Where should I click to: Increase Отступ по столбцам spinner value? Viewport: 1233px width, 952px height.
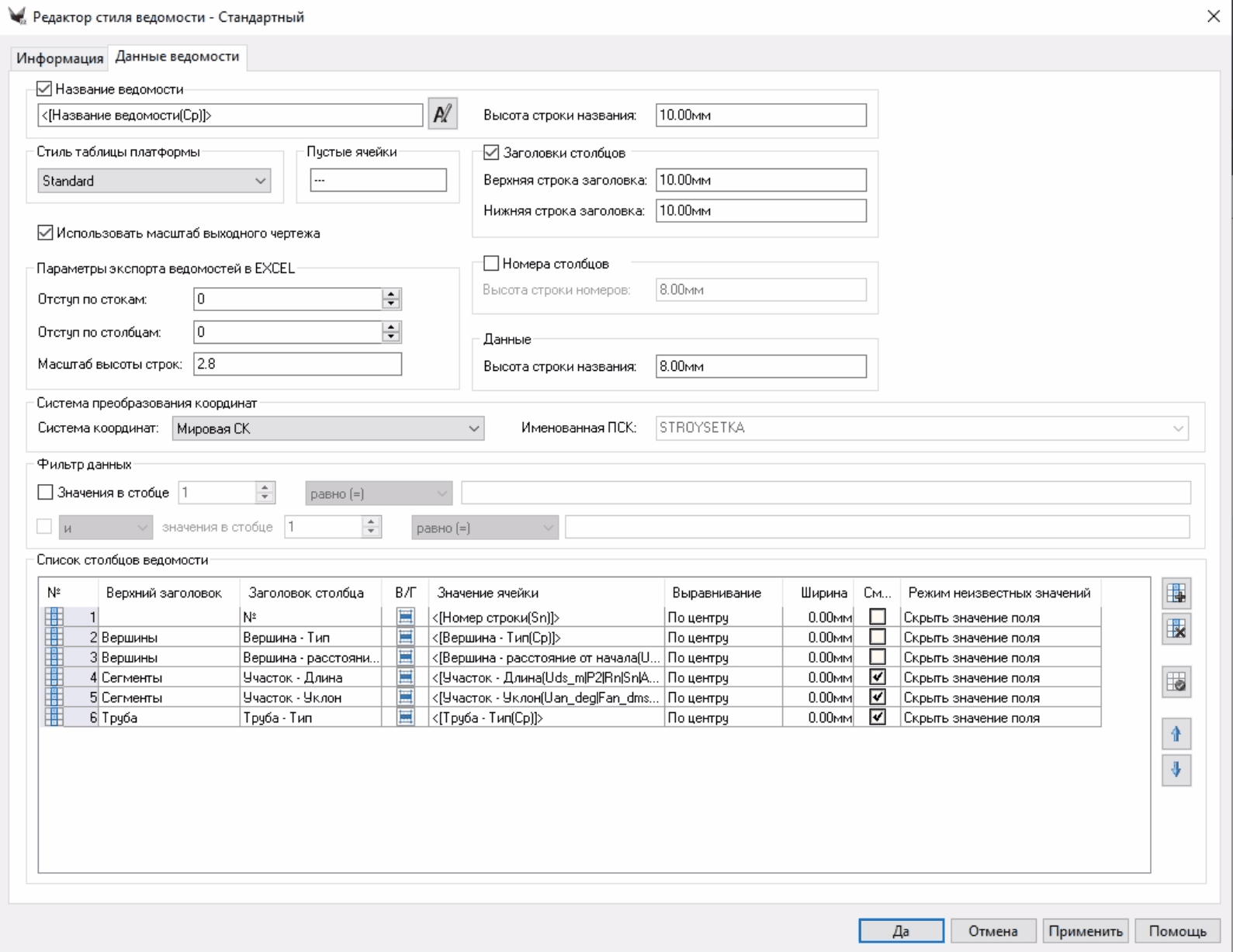[x=391, y=327]
